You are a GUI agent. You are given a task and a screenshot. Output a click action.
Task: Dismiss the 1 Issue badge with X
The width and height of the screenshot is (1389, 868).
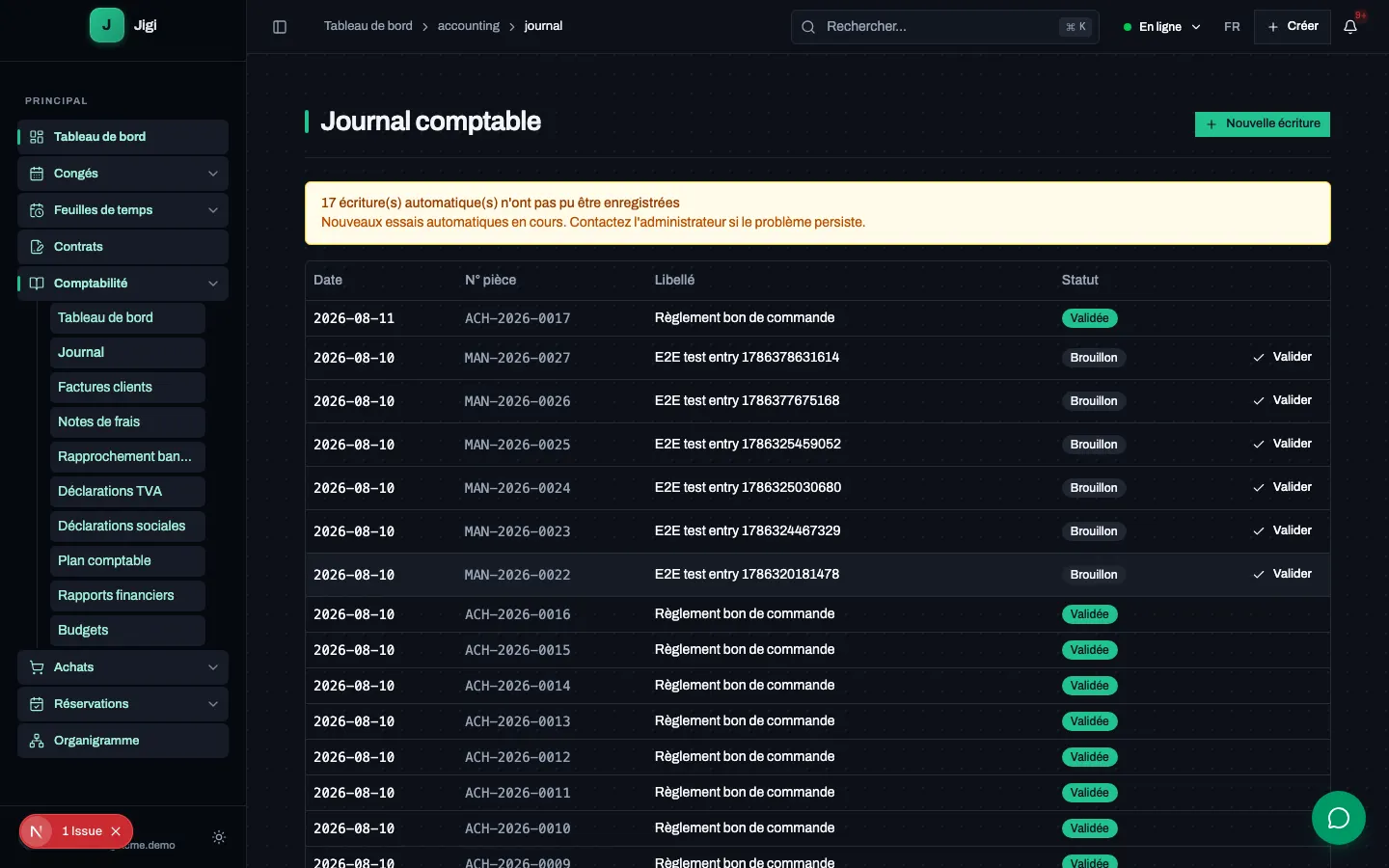pos(116,831)
